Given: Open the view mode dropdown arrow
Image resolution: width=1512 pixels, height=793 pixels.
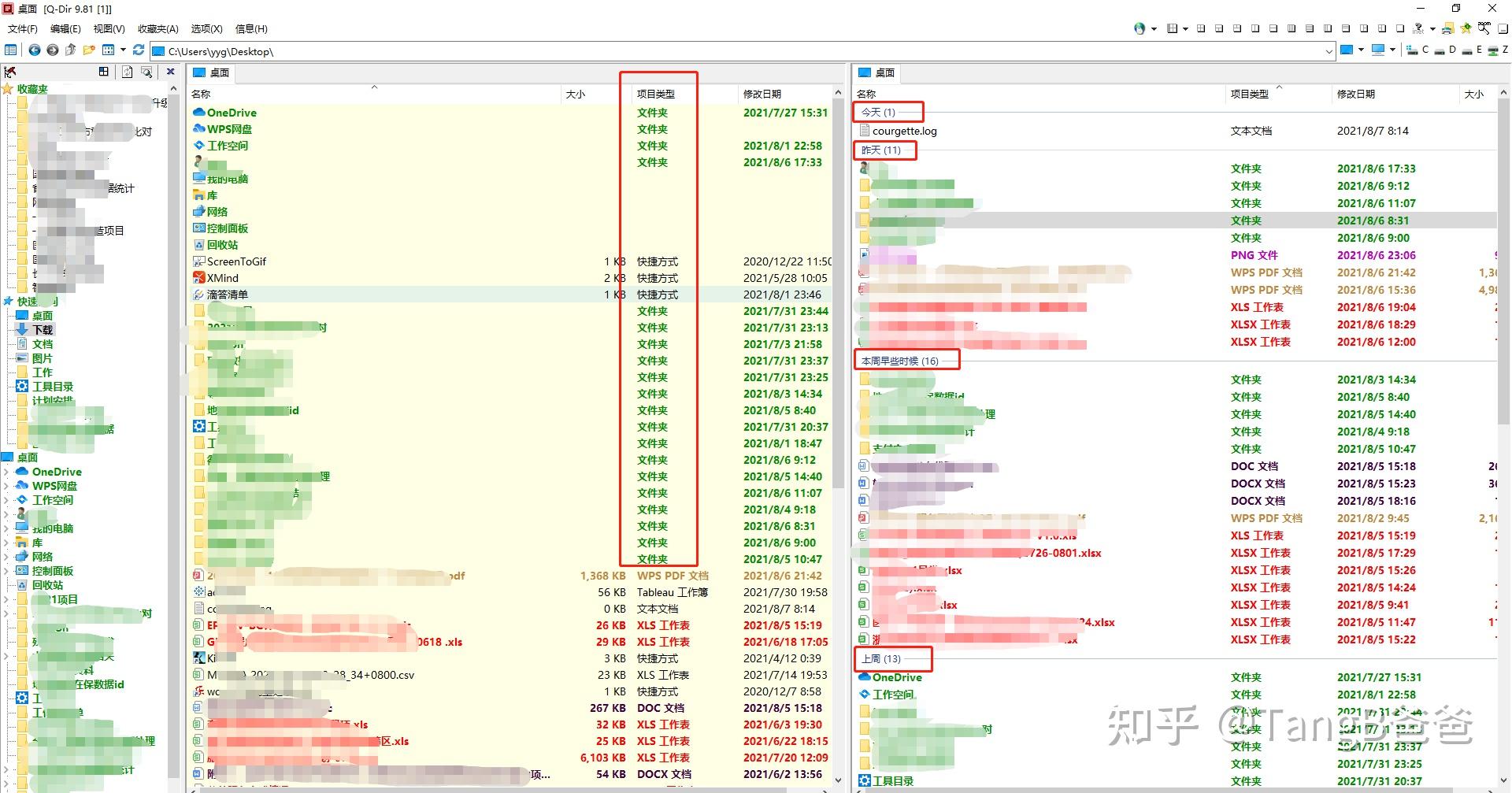Looking at the screenshot, I should [x=123, y=50].
